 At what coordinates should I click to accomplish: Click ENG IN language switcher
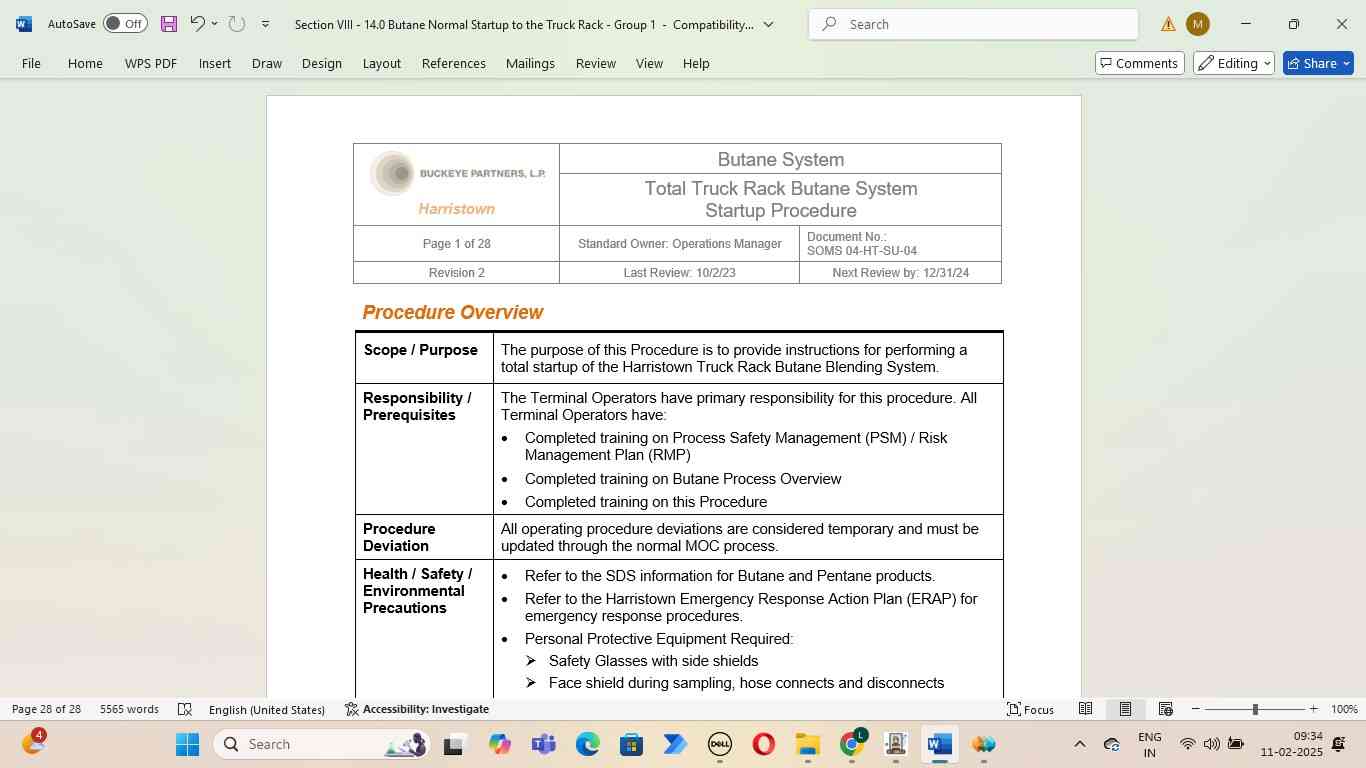pyautogui.click(x=1149, y=744)
